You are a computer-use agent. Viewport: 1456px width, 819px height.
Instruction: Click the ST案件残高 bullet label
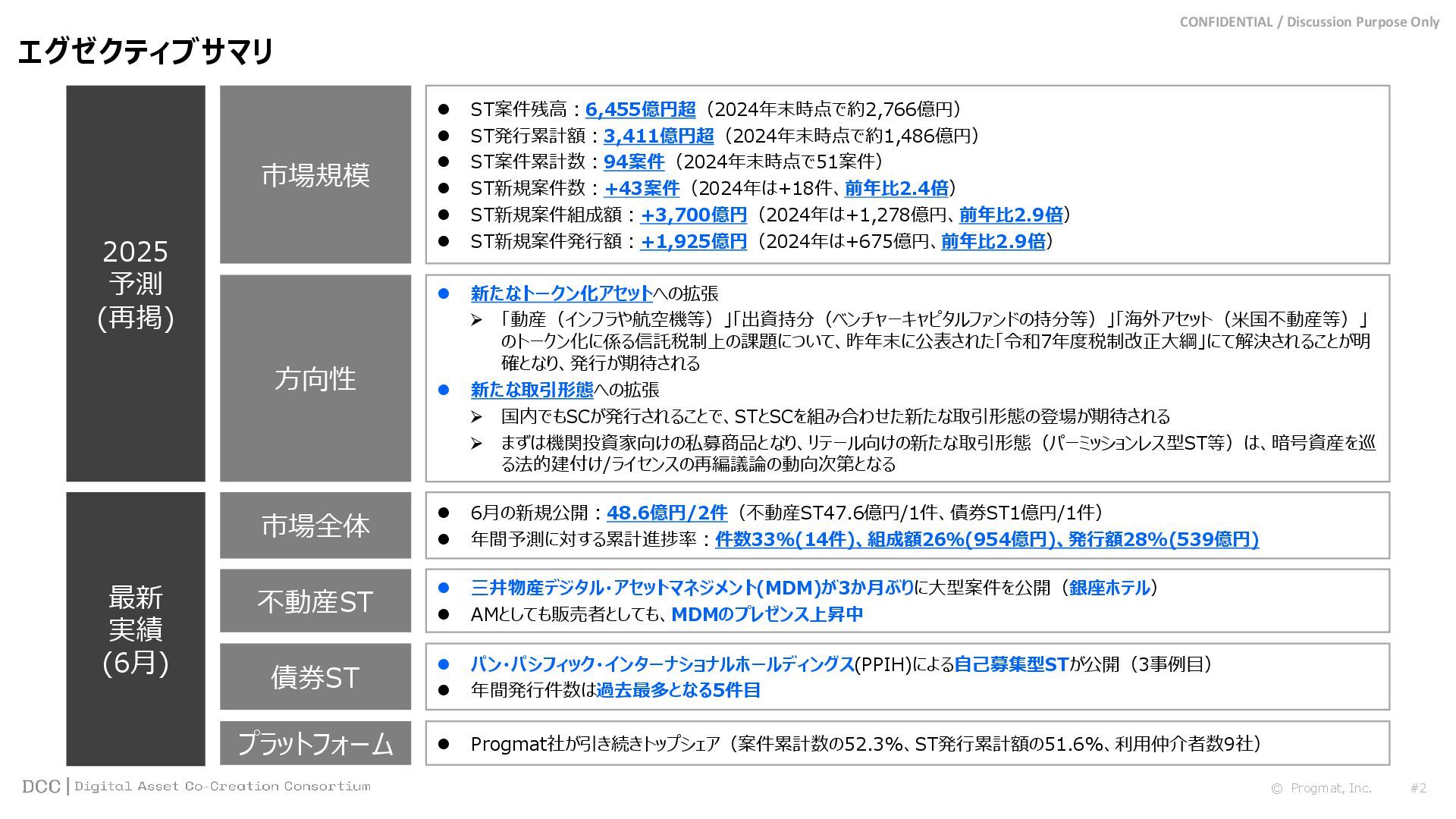519,109
